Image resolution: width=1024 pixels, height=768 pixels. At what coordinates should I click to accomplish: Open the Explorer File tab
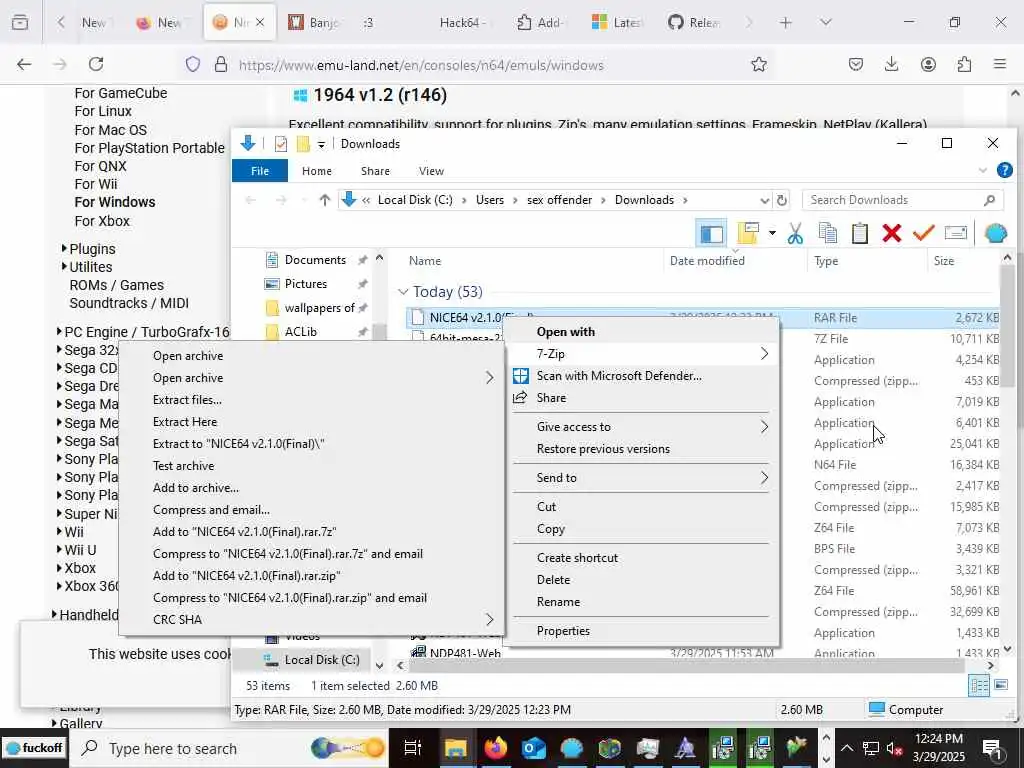[259, 170]
